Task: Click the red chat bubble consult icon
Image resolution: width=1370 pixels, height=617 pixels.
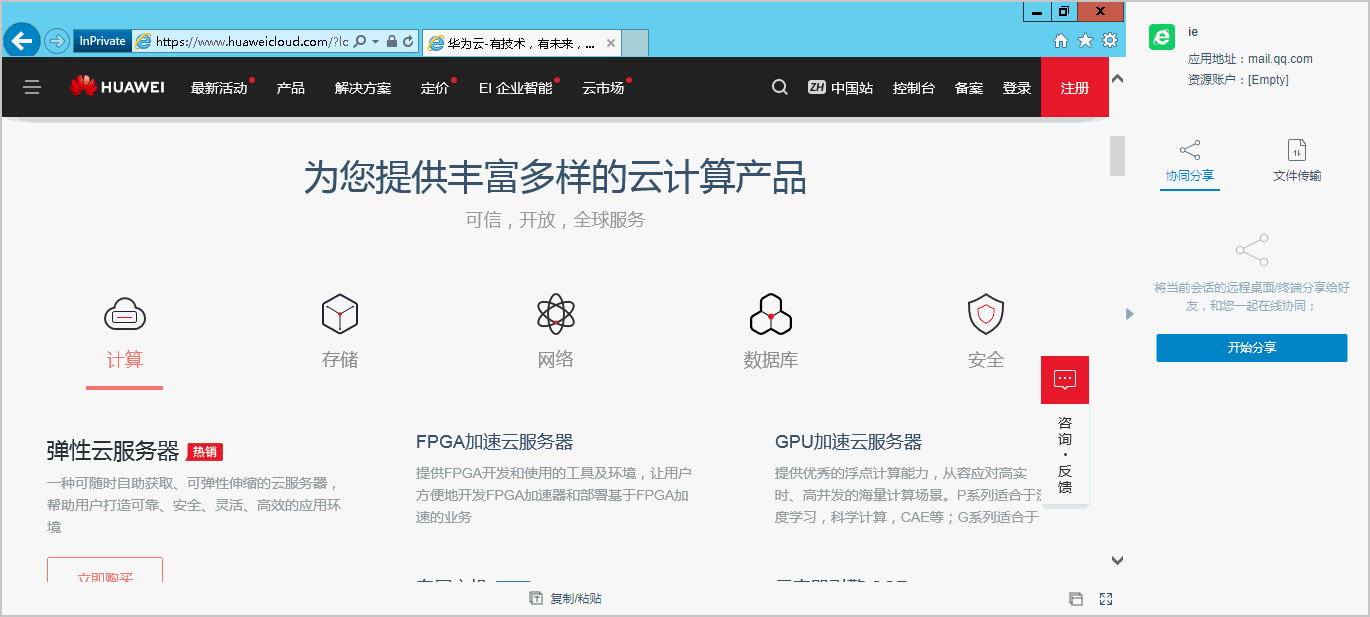Action: (x=1065, y=380)
